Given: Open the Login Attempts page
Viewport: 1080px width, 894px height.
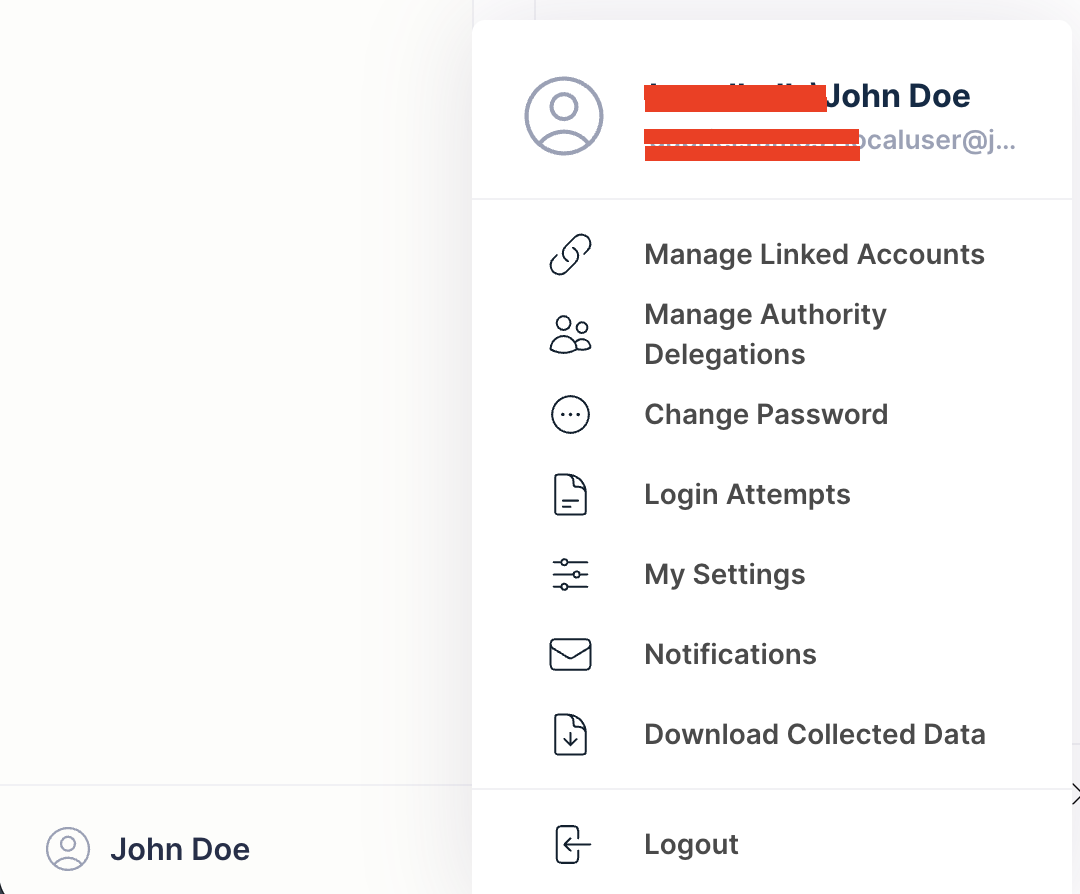Looking at the screenshot, I should click(747, 495).
